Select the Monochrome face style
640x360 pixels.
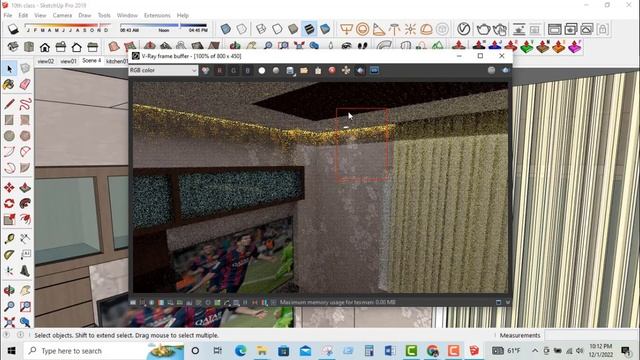[x=325, y=29]
